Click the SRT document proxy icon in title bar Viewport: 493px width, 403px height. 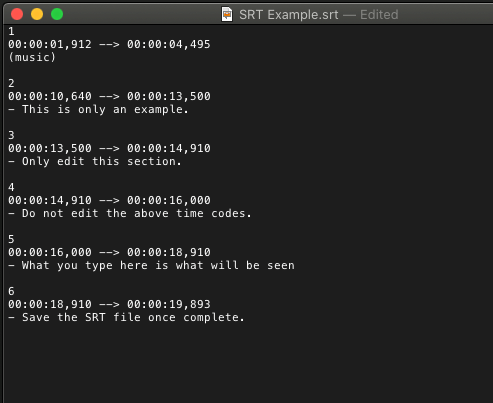click(227, 14)
